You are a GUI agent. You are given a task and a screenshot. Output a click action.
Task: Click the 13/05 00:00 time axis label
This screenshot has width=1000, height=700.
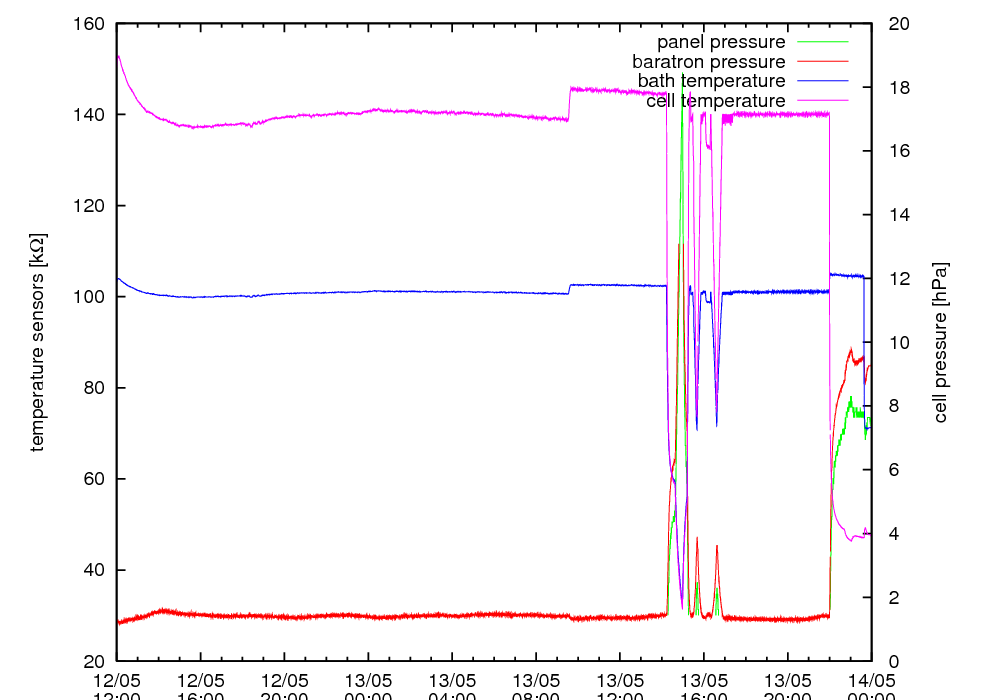pyautogui.click(x=368, y=688)
